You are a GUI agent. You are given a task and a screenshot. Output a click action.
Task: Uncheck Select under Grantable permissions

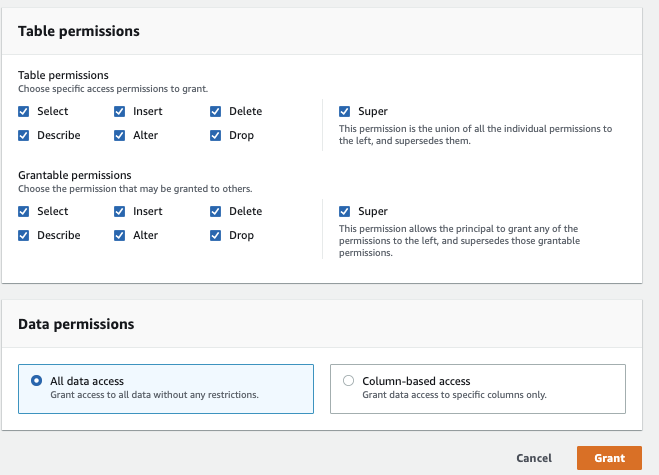tap(24, 211)
